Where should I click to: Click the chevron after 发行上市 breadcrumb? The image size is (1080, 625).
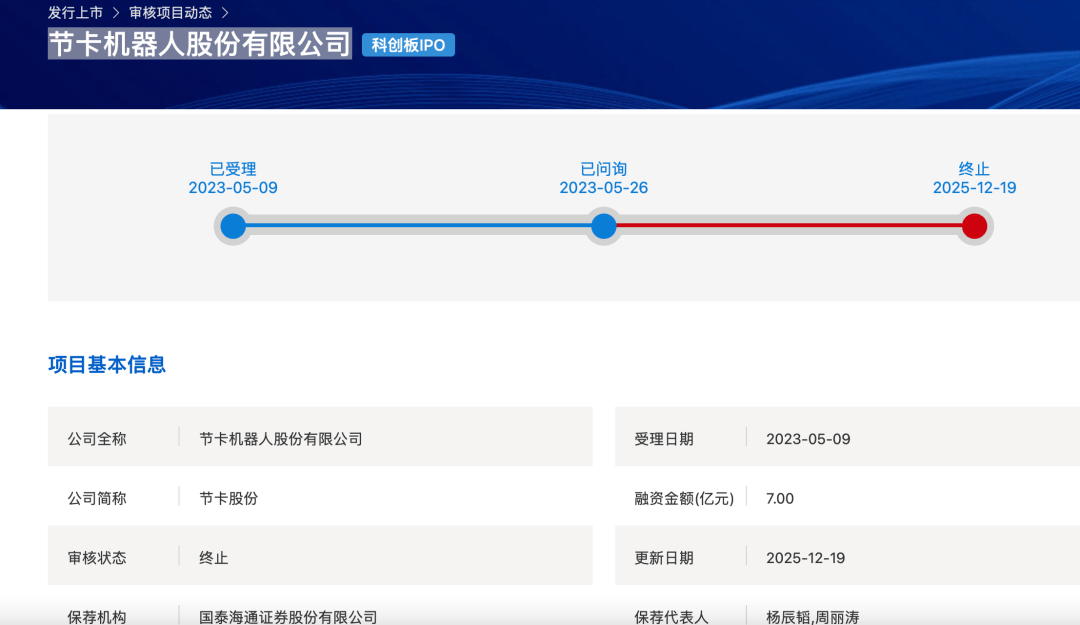coord(116,13)
